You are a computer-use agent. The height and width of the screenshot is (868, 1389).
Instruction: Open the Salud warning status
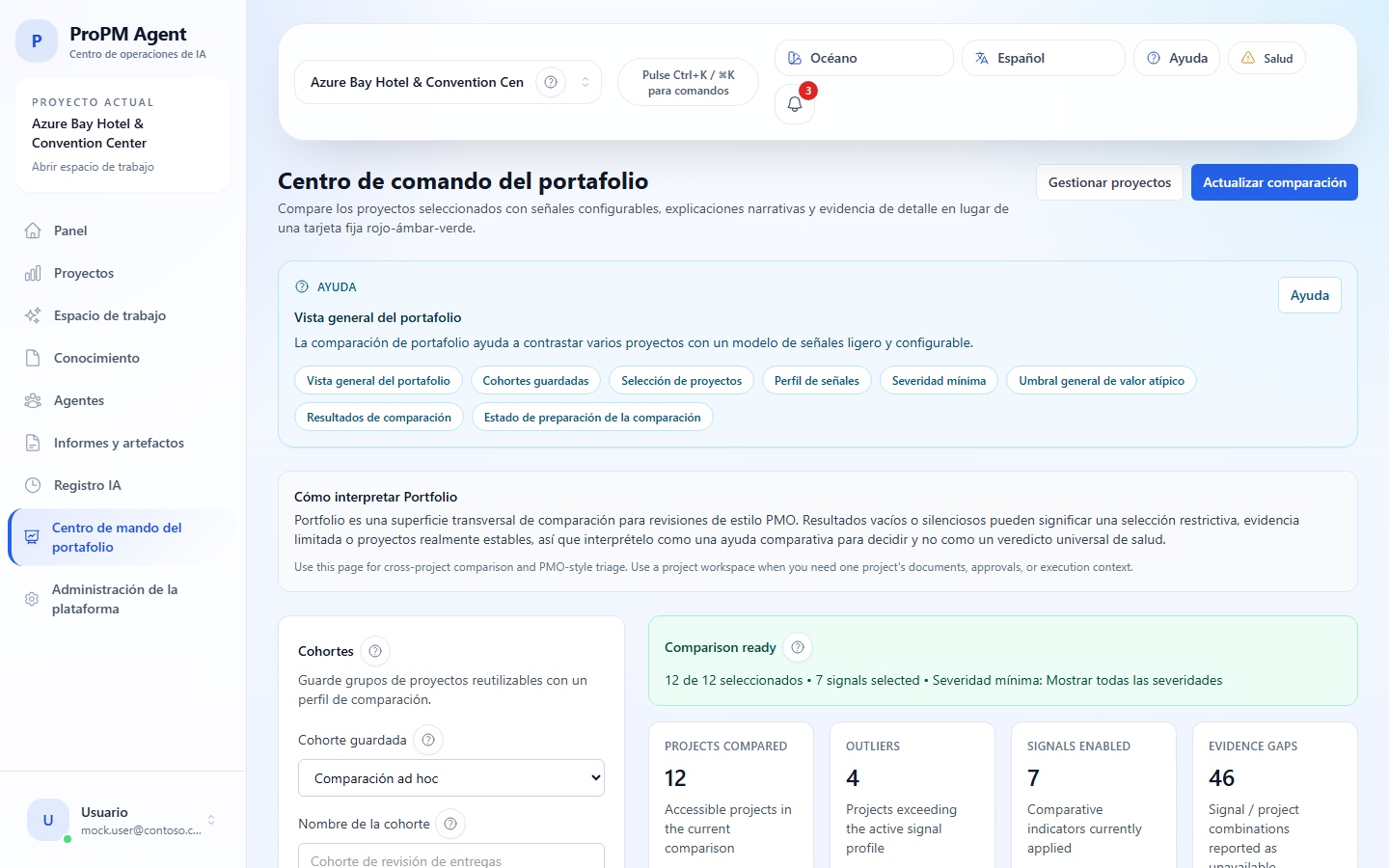click(x=1266, y=58)
